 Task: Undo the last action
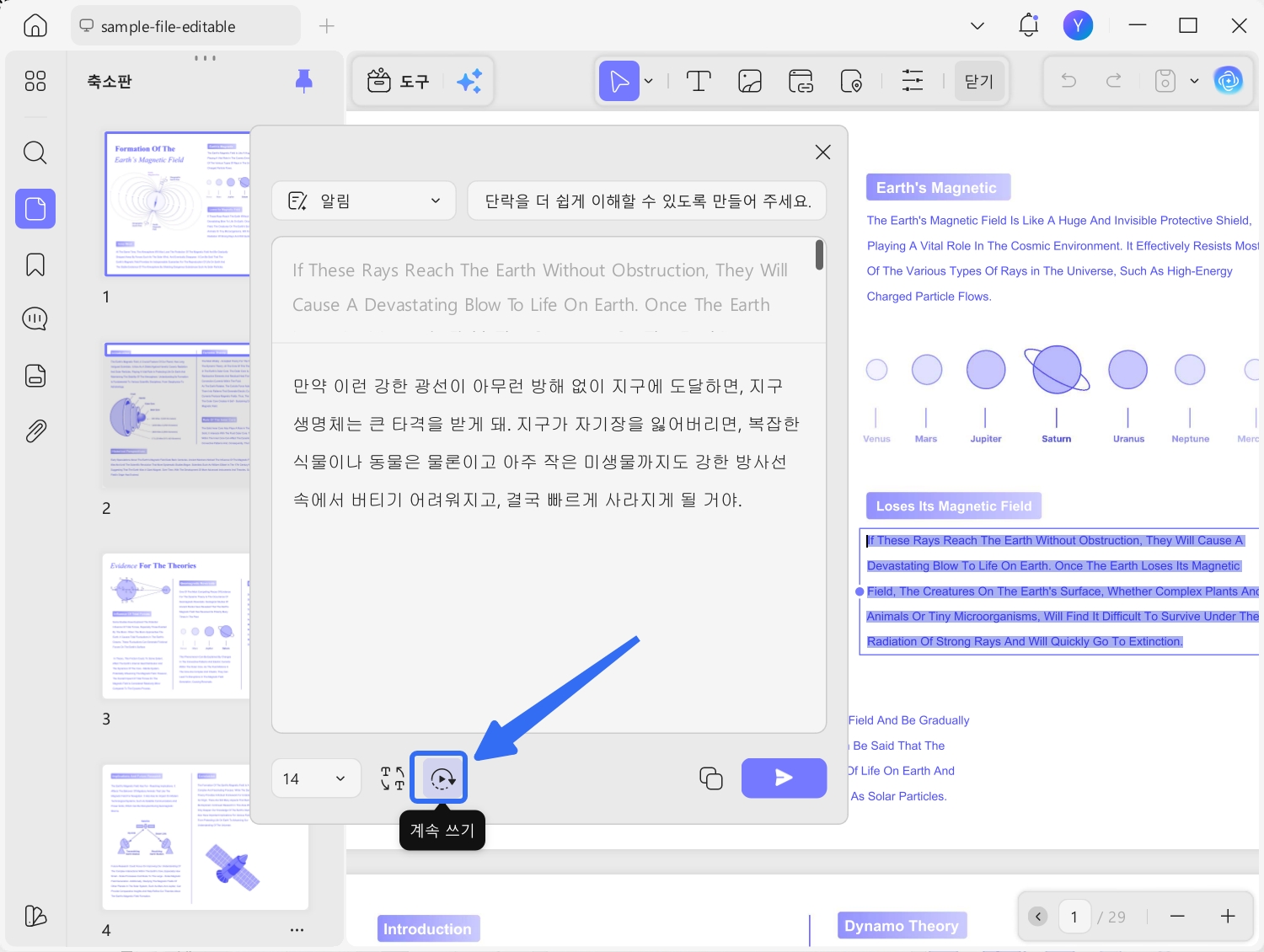(x=1069, y=80)
